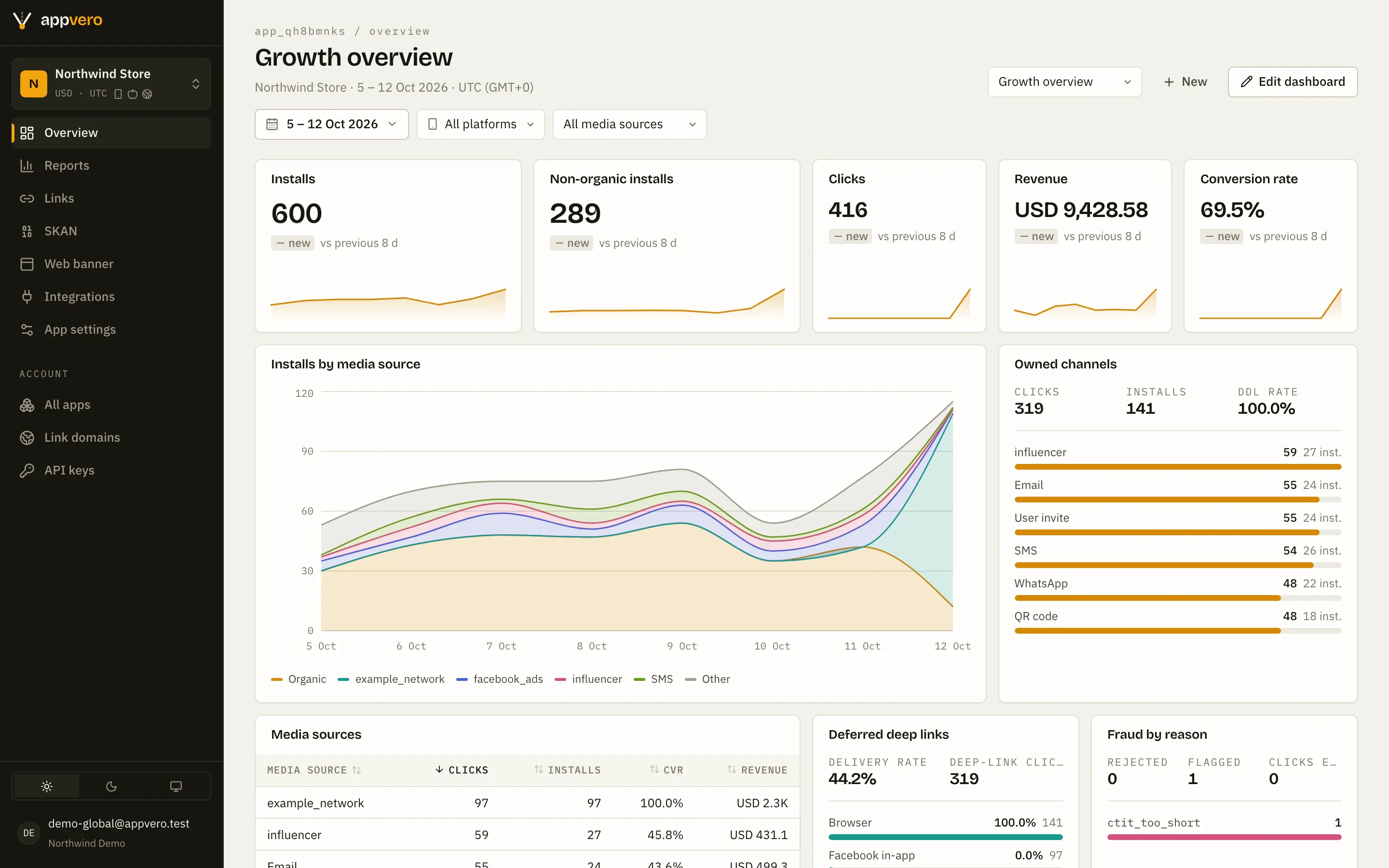Click the appvero logo icon

point(22,20)
